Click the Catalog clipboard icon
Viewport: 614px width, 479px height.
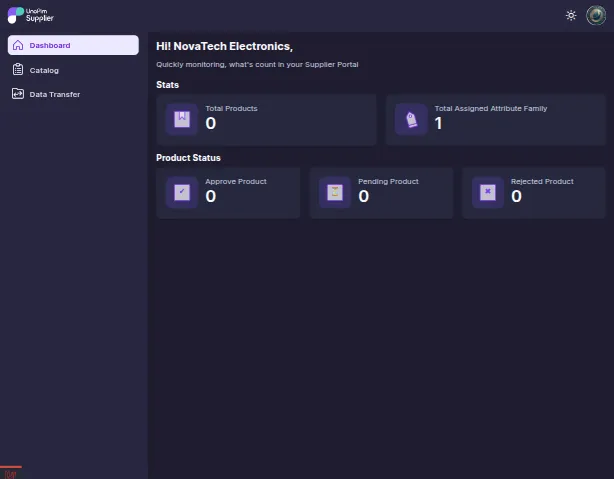(18, 70)
